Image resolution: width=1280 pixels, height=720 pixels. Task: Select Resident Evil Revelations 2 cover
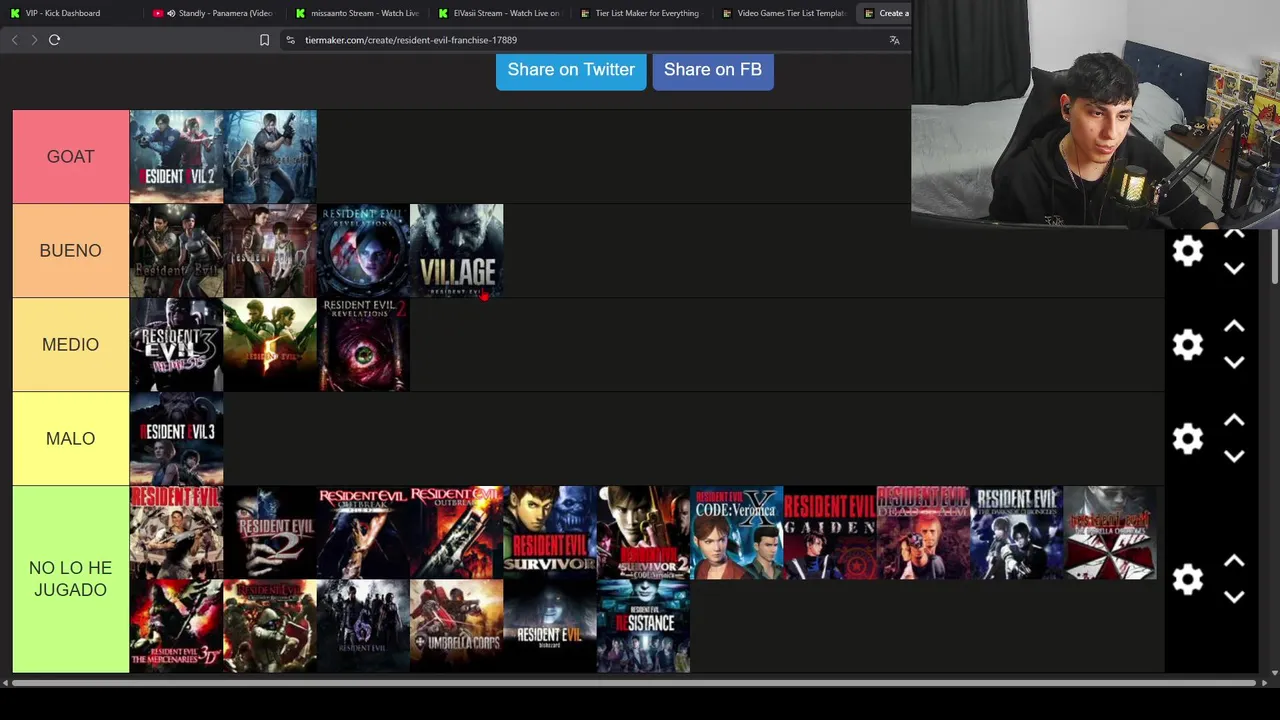click(x=363, y=345)
